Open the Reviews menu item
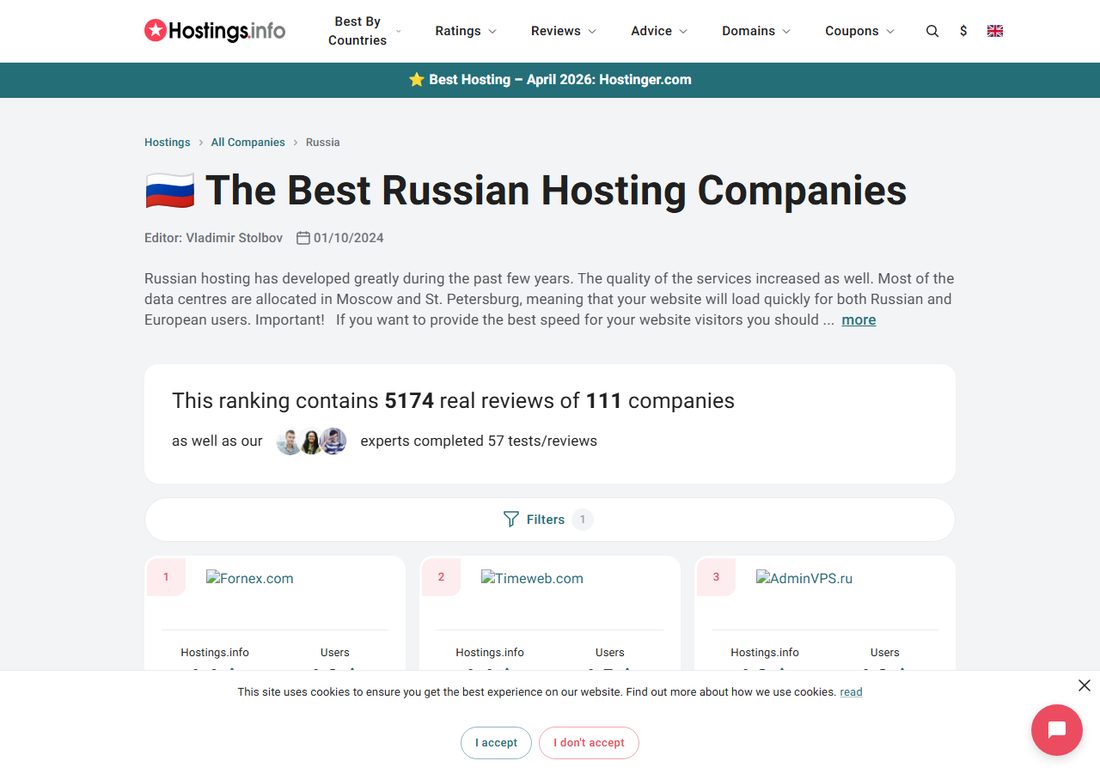This screenshot has height=773, width=1100. tap(556, 31)
